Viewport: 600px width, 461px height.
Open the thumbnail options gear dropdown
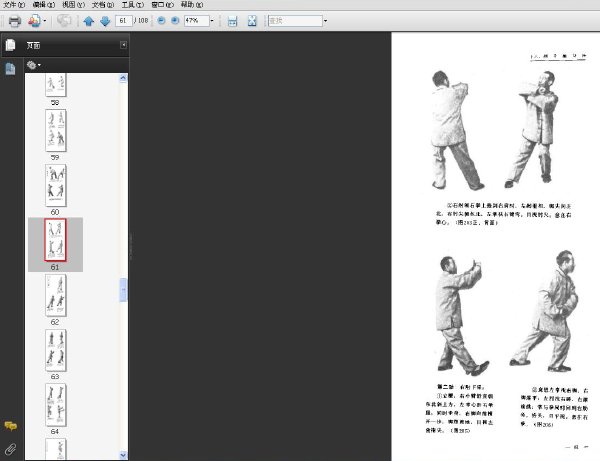(x=34, y=65)
